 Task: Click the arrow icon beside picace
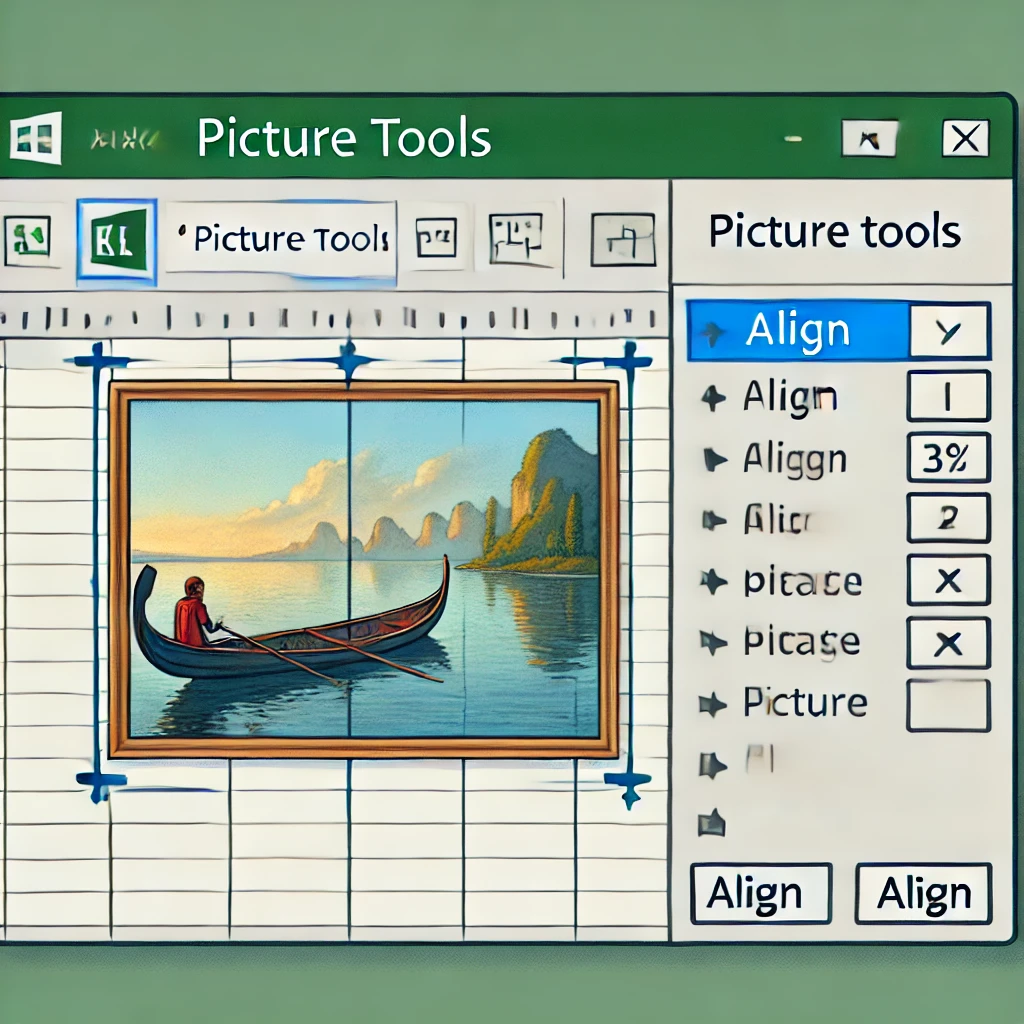click(x=713, y=582)
